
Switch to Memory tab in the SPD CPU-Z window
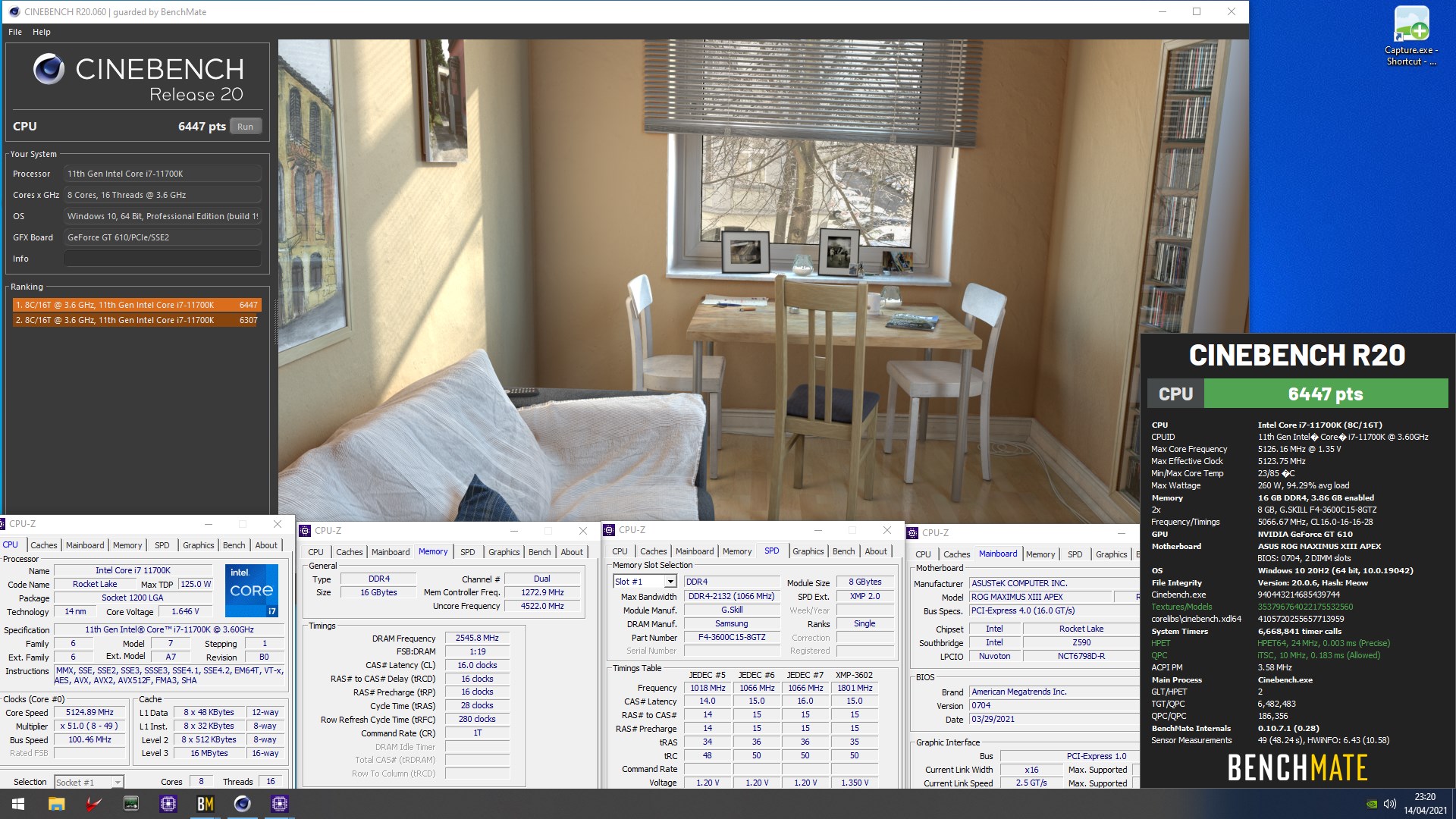[737, 551]
